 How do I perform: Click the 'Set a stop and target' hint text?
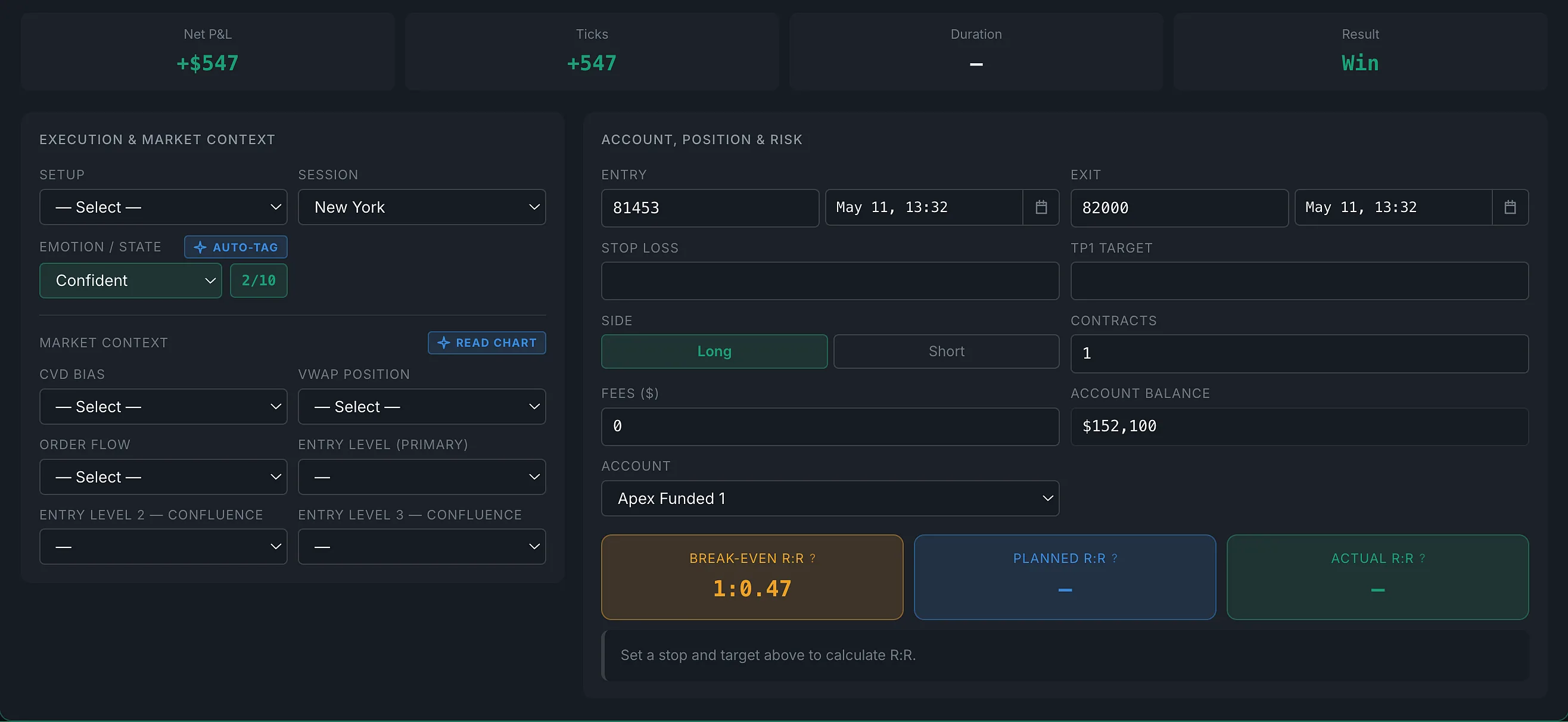pyautogui.click(x=767, y=655)
